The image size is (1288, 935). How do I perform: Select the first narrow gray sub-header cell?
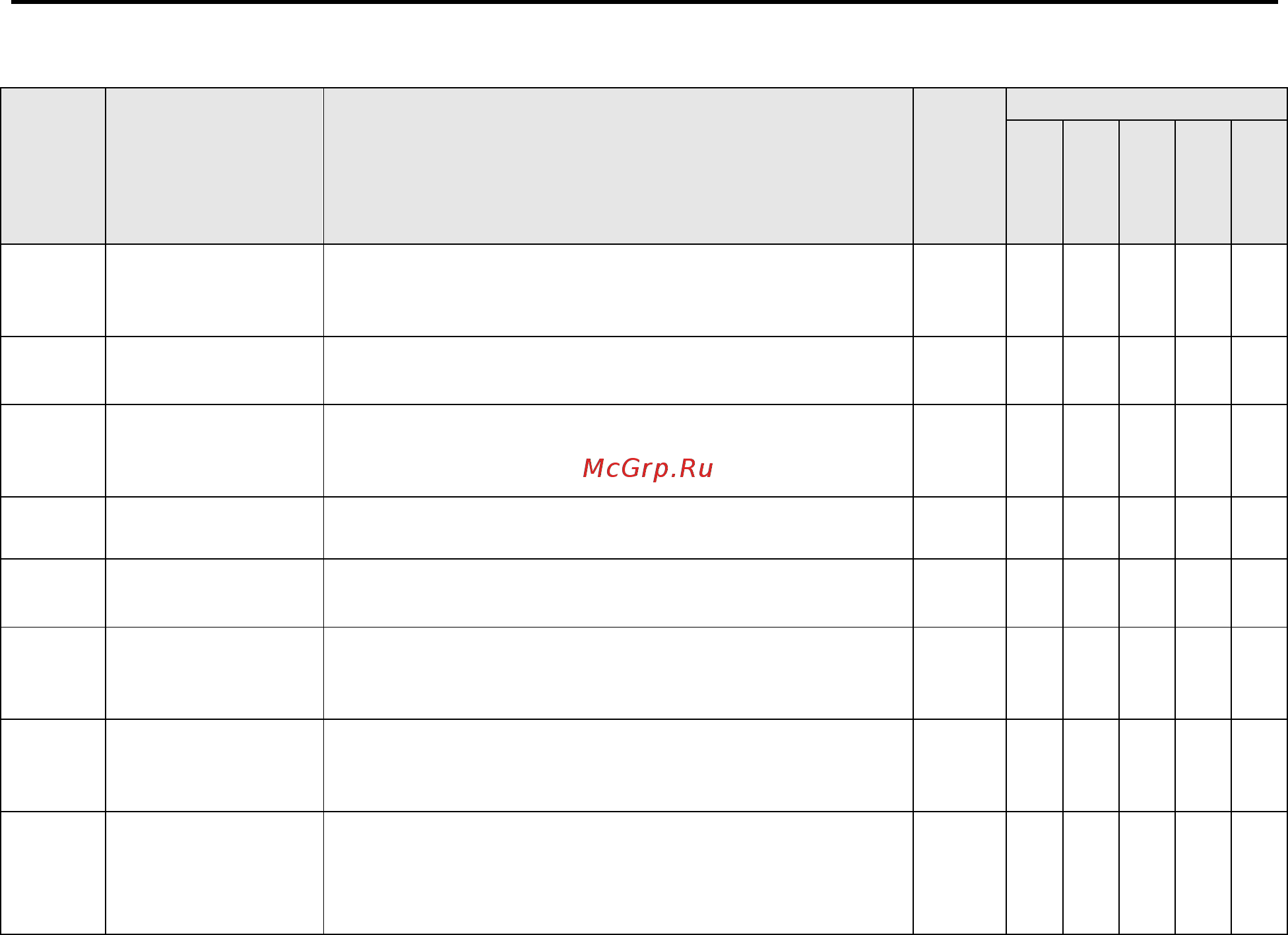tap(1035, 182)
